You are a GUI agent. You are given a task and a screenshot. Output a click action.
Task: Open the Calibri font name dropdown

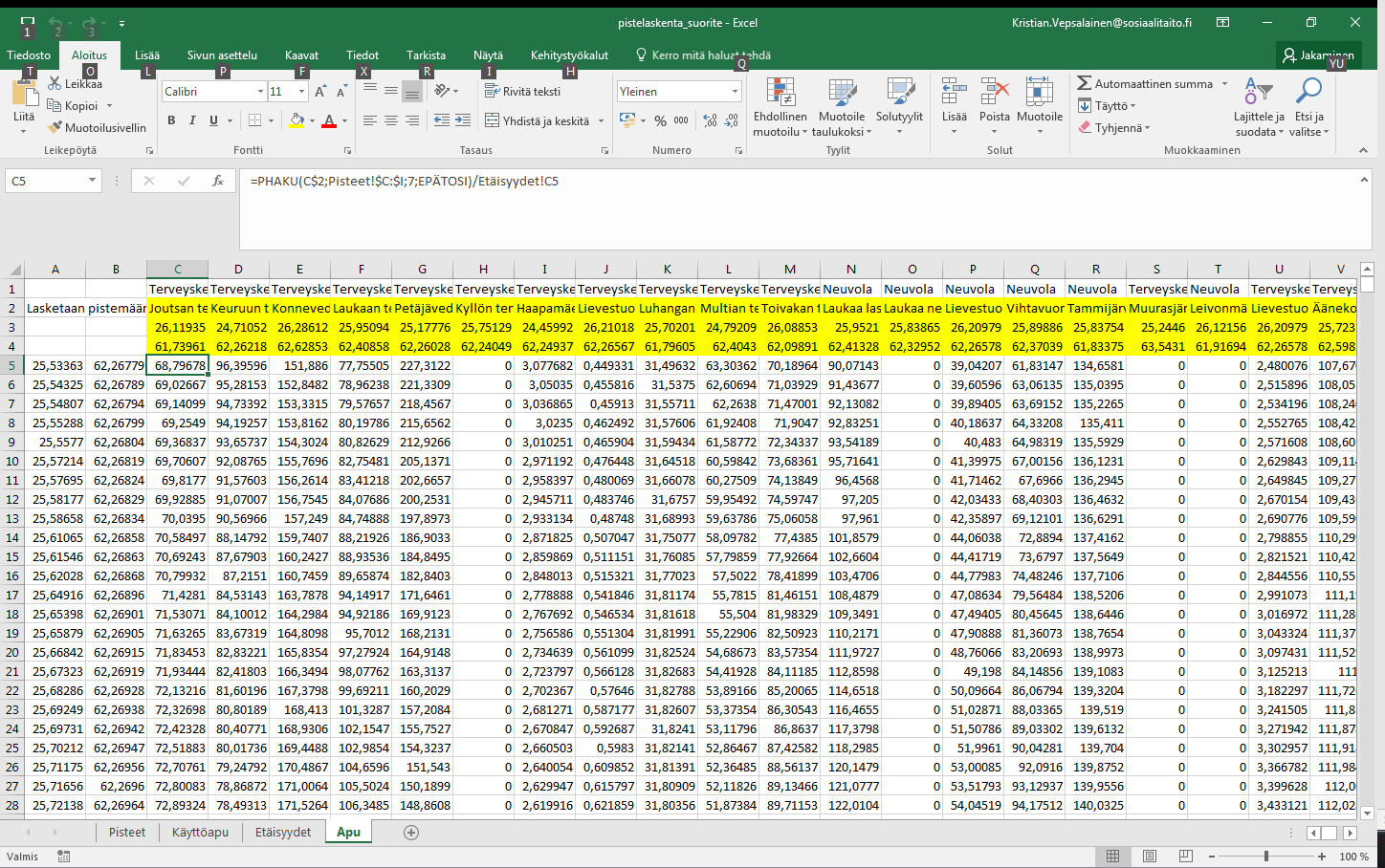(x=260, y=92)
